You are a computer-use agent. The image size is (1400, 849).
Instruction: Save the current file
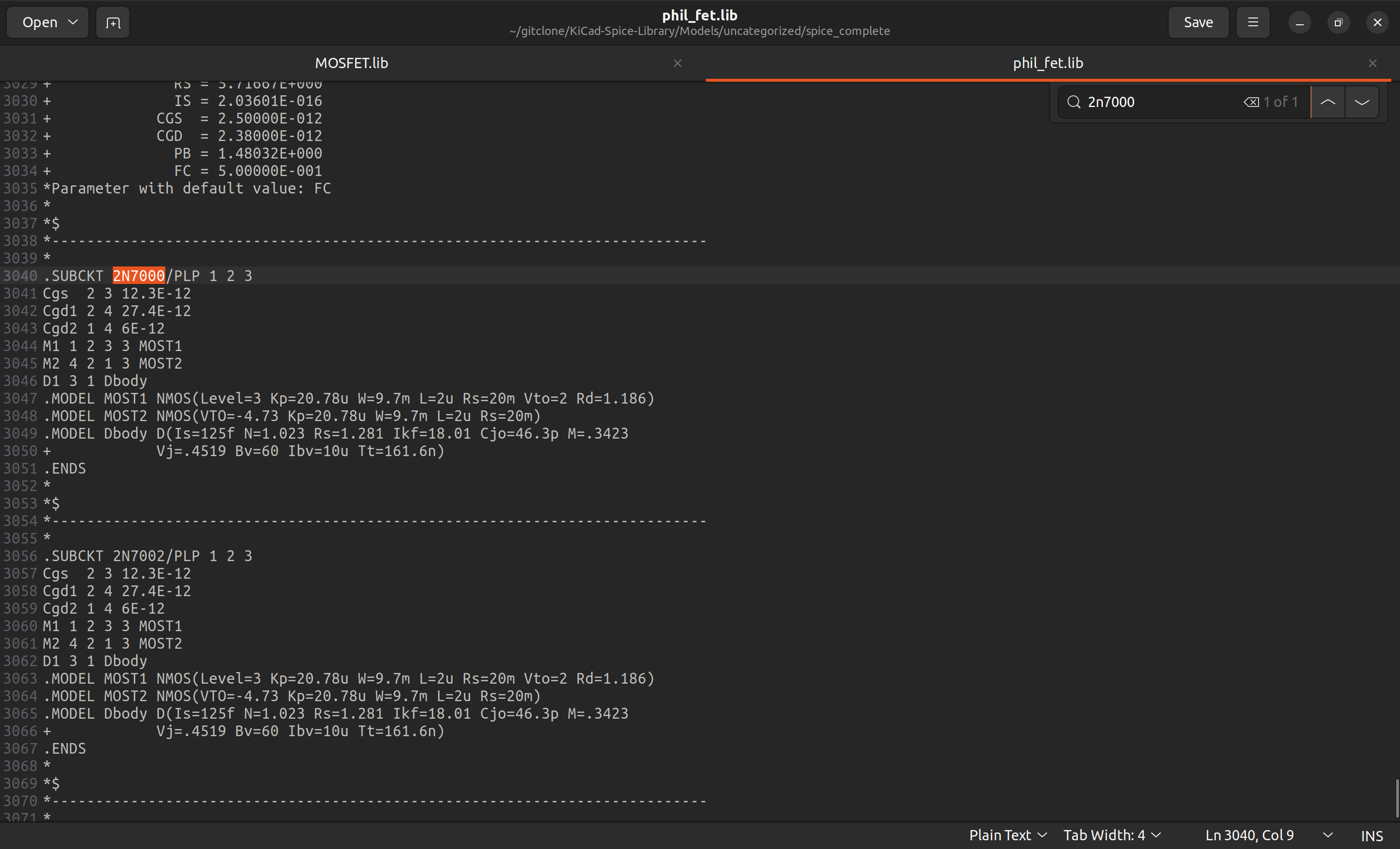1198,23
